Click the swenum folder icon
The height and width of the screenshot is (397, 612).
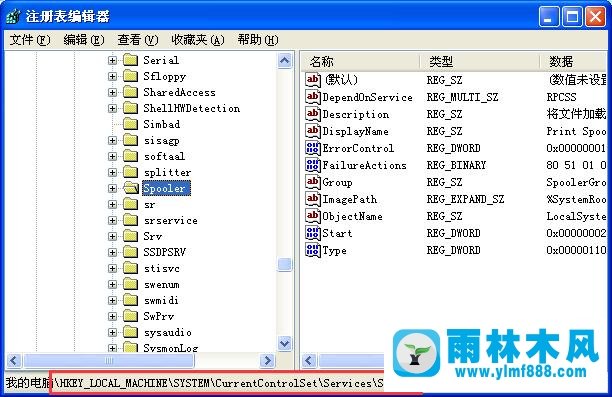130,284
